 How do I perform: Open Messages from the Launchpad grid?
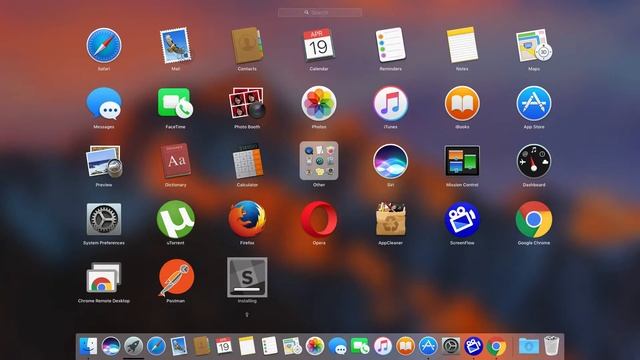[104, 103]
